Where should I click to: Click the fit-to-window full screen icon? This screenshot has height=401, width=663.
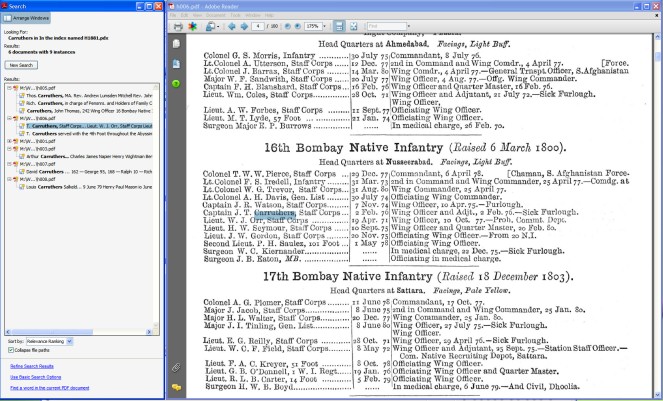point(353,26)
